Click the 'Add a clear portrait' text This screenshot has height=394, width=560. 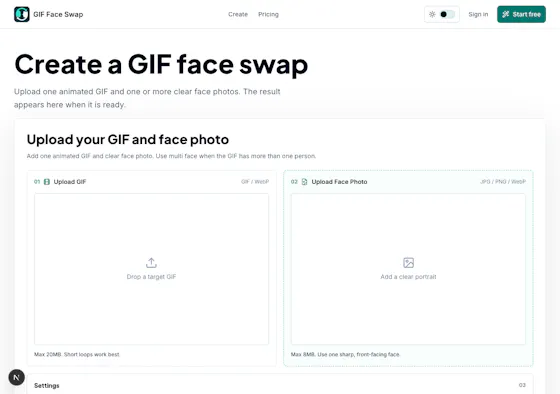pyautogui.click(x=408, y=276)
